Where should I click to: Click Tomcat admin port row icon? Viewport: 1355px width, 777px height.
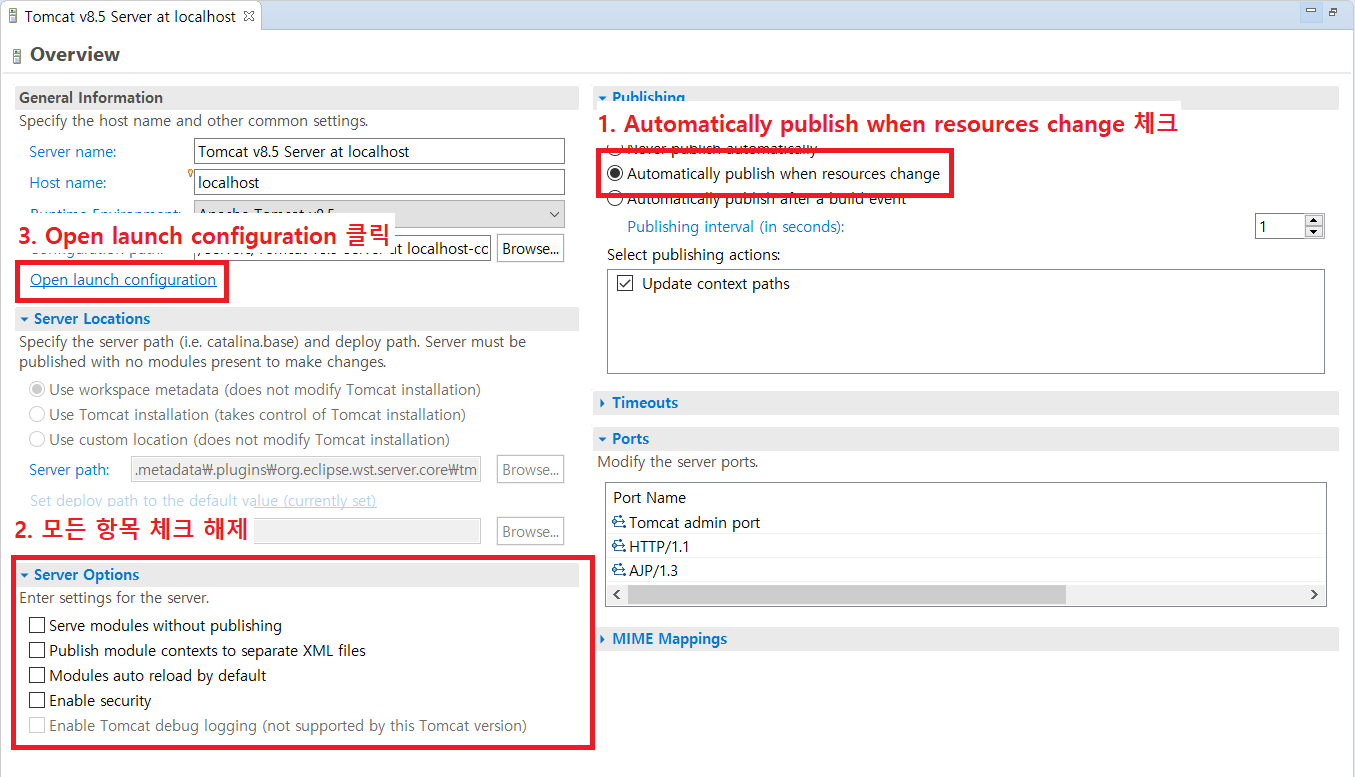coord(619,522)
